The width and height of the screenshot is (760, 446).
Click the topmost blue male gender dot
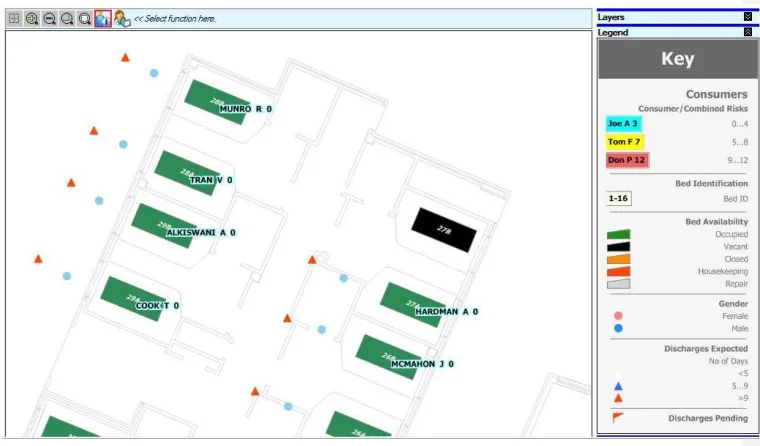coord(154,73)
